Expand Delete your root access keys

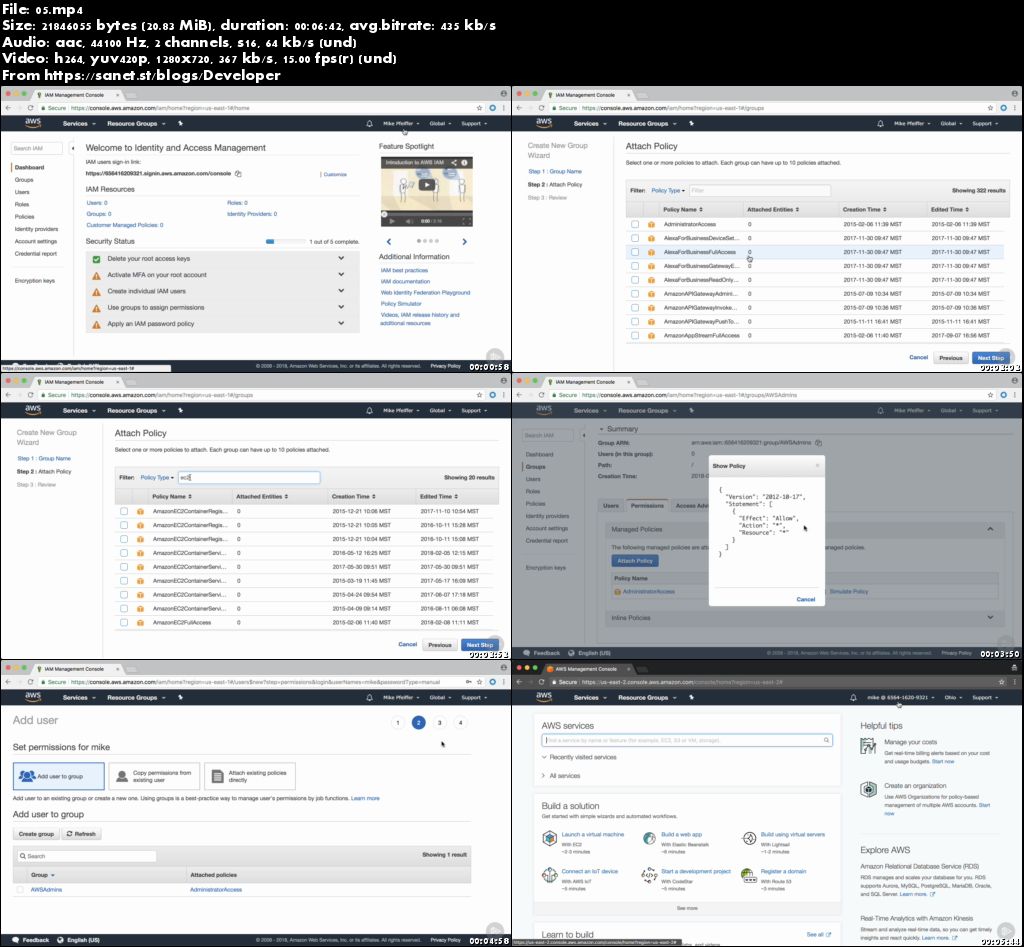[x=341, y=259]
